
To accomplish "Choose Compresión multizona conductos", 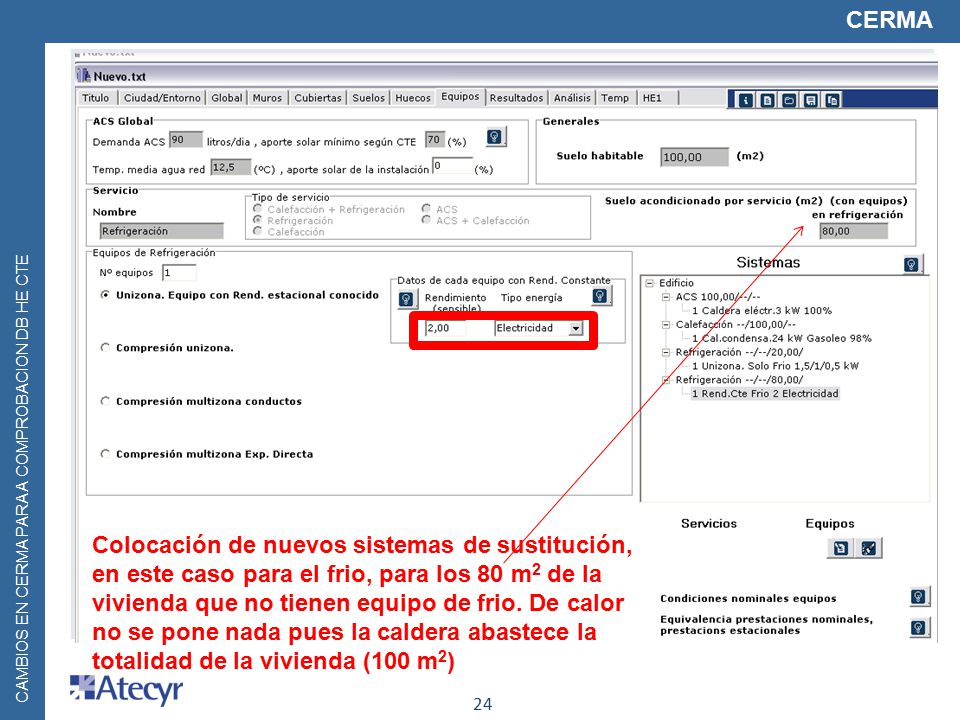I will pyautogui.click(x=105, y=401).
